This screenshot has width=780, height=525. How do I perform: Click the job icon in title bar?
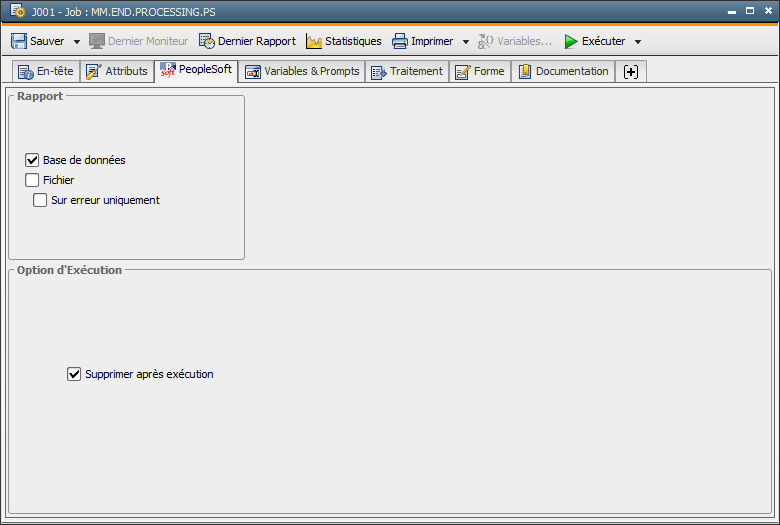click(x=17, y=12)
